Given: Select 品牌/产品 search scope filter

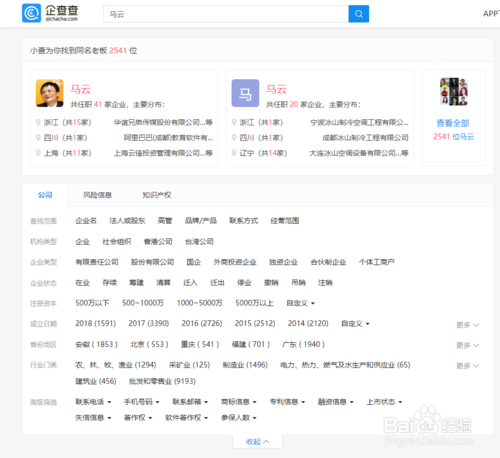Looking at the screenshot, I should click(201, 221).
